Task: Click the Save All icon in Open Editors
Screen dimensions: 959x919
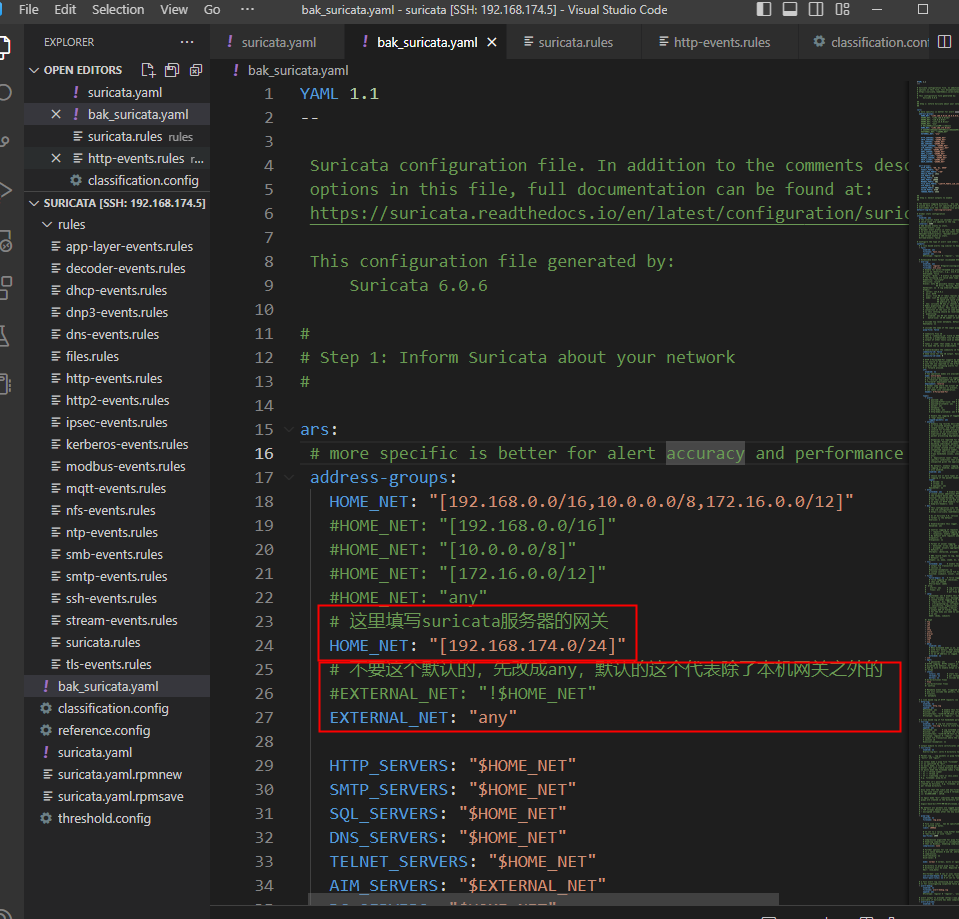Action: pyautogui.click(x=172, y=70)
